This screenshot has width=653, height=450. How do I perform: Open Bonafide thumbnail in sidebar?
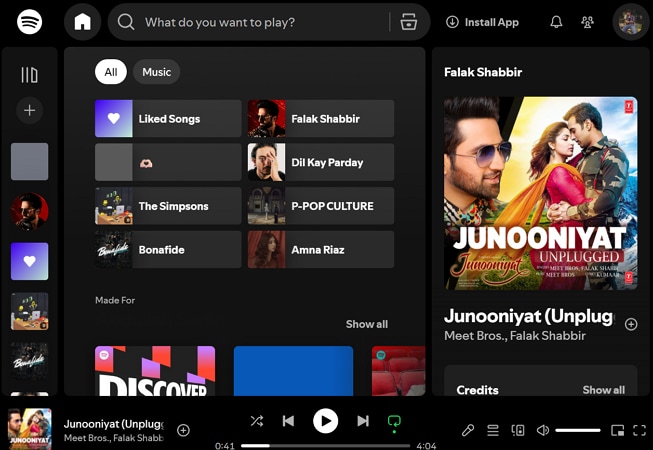29,361
